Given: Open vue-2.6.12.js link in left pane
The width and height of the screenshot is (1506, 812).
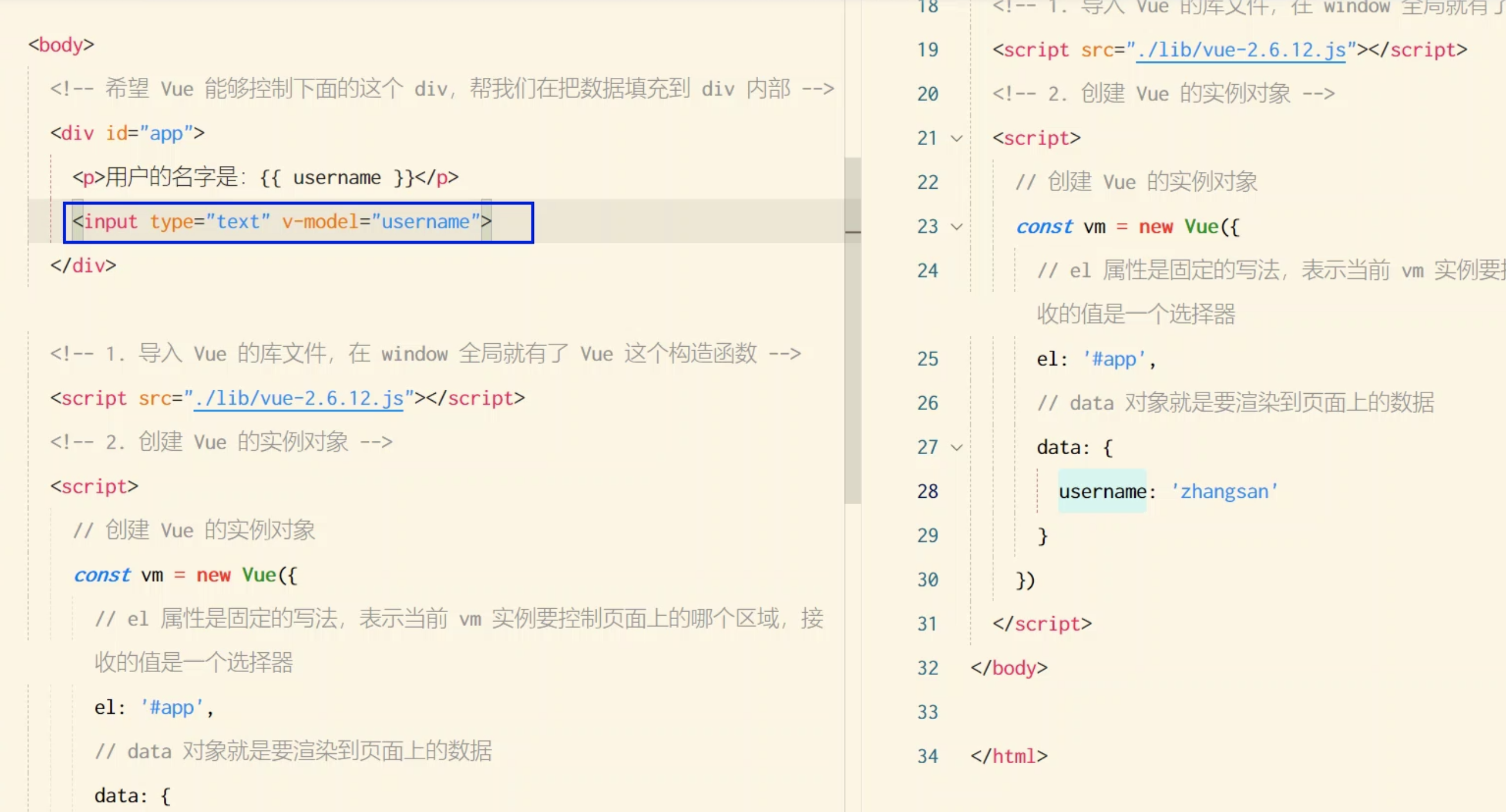Looking at the screenshot, I should [x=298, y=398].
